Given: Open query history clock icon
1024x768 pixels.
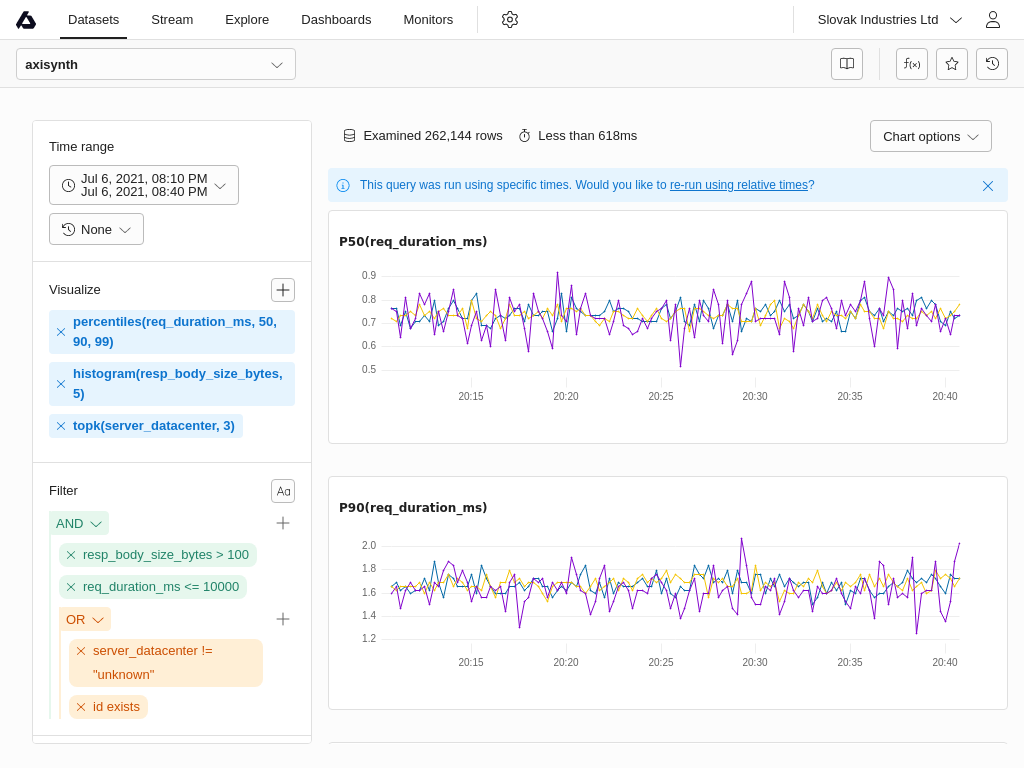Looking at the screenshot, I should pyautogui.click(x=992, y=64).
